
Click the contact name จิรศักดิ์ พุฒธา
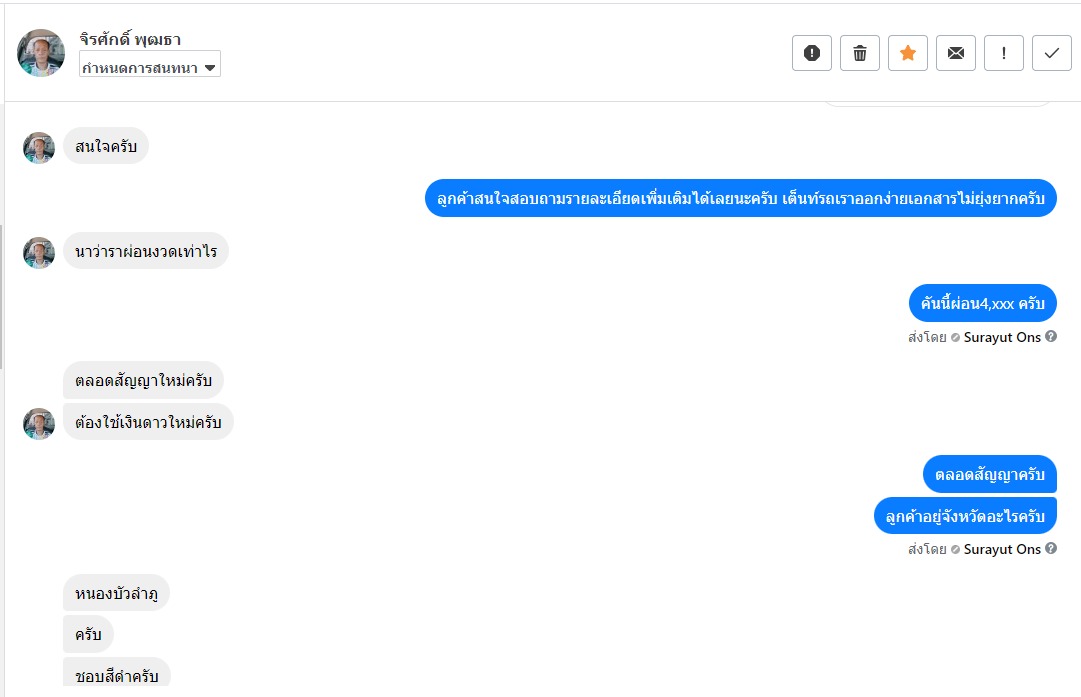[x=130, y=39]
